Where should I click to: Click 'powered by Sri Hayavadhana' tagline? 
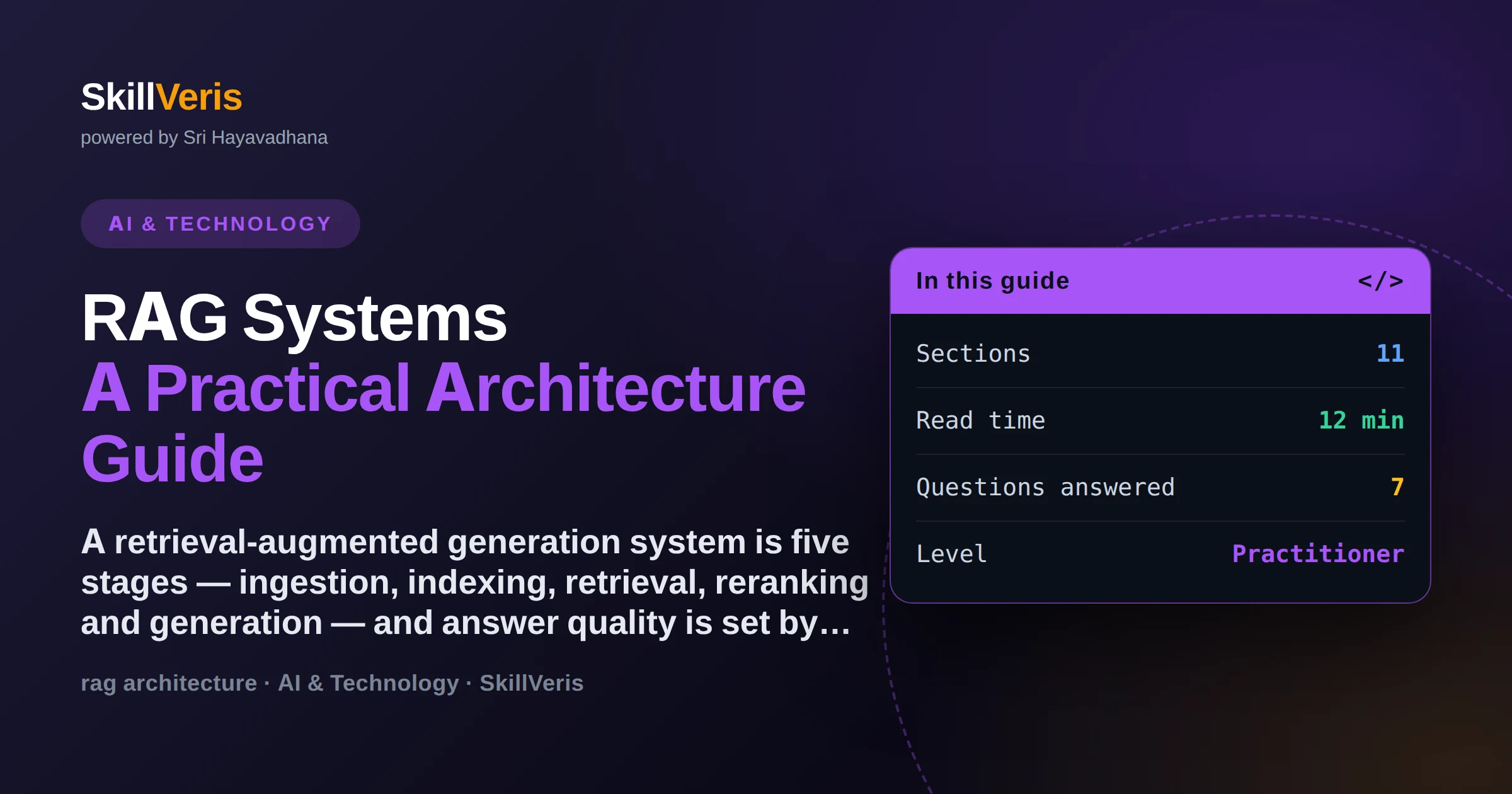(204, 137)
